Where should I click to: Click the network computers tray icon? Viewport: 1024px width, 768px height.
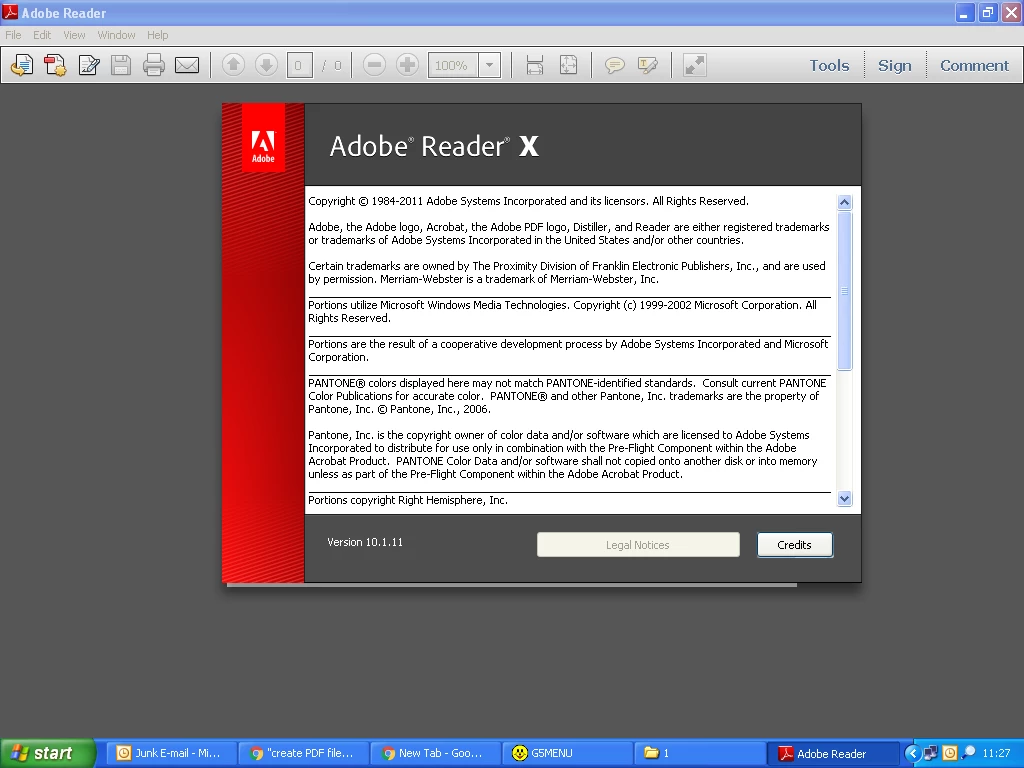point(931,753)
